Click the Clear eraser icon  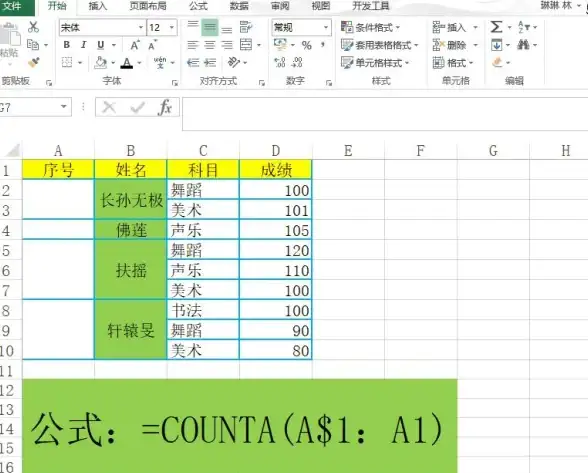pos(497,62)
